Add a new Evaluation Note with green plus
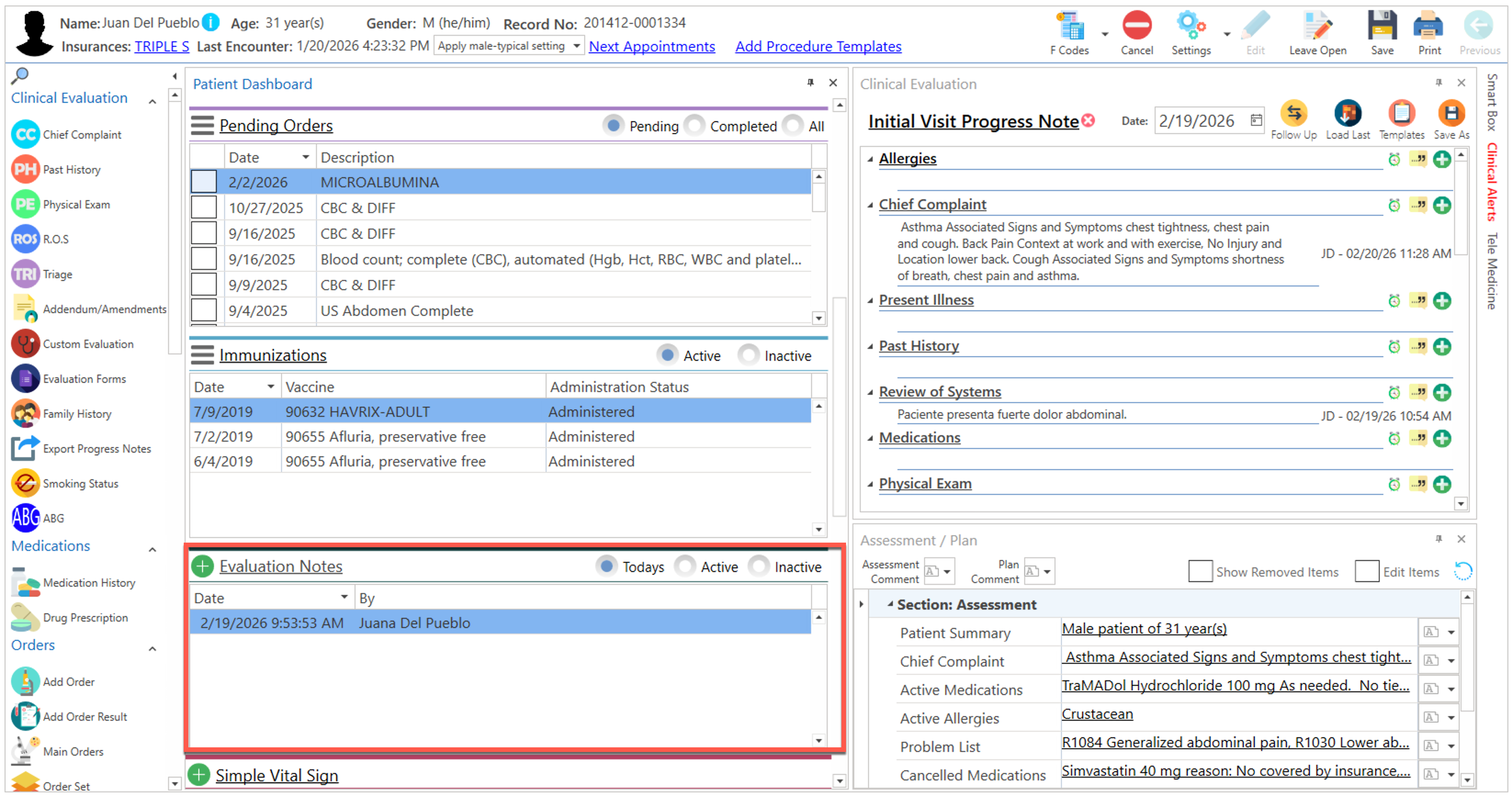1512x796 pixels. pos(203,566)
